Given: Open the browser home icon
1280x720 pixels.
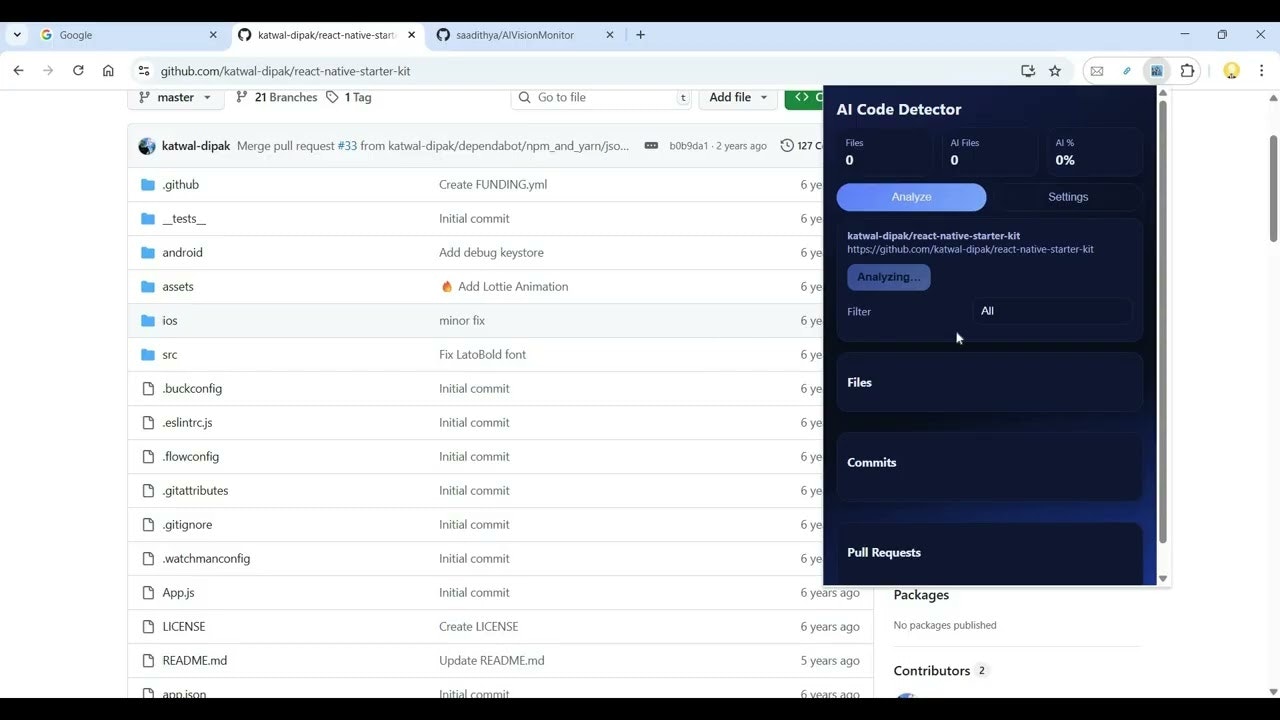Looking at the screenshot, I should pos(108,71).
